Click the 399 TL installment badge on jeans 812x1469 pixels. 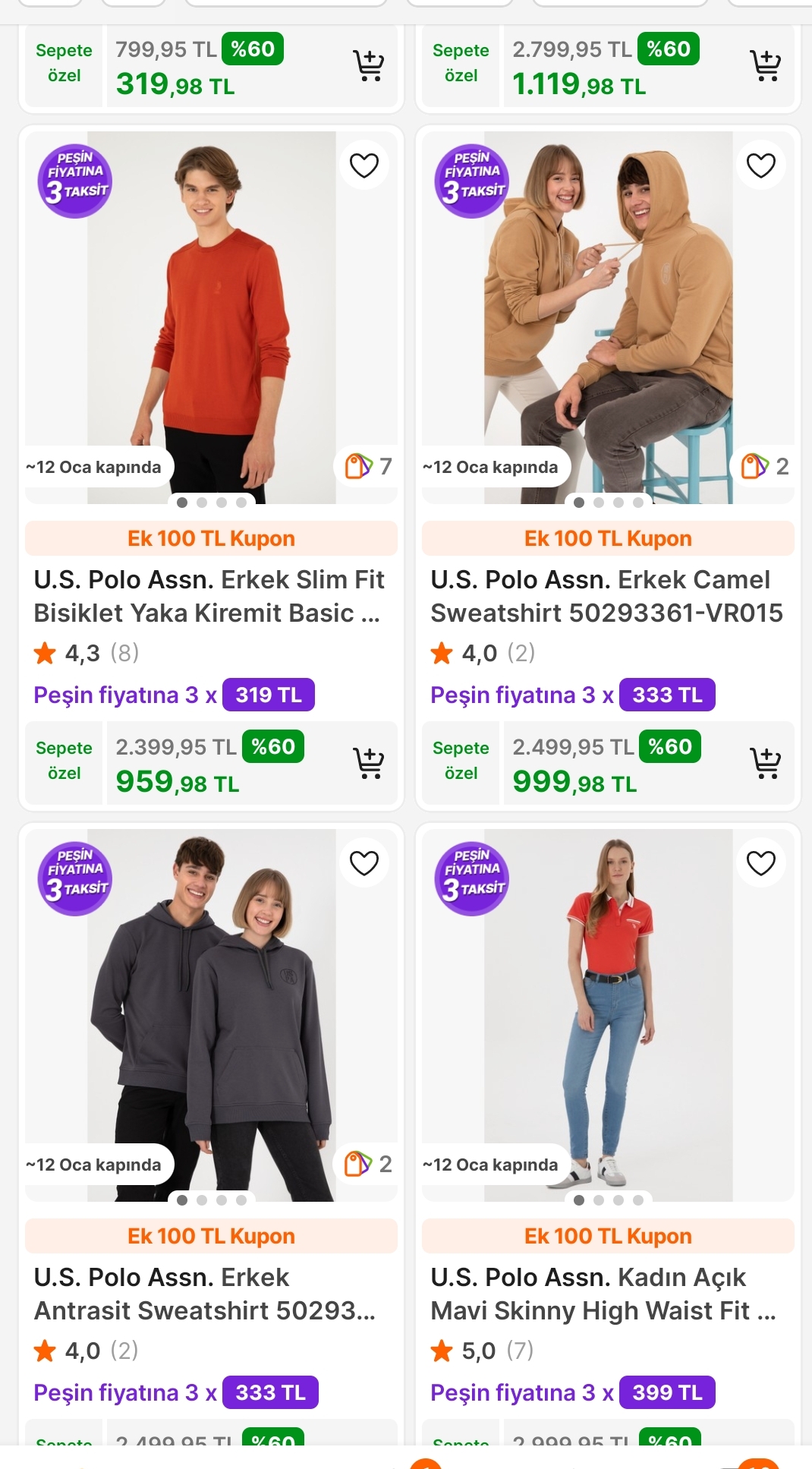[666, 1392]
